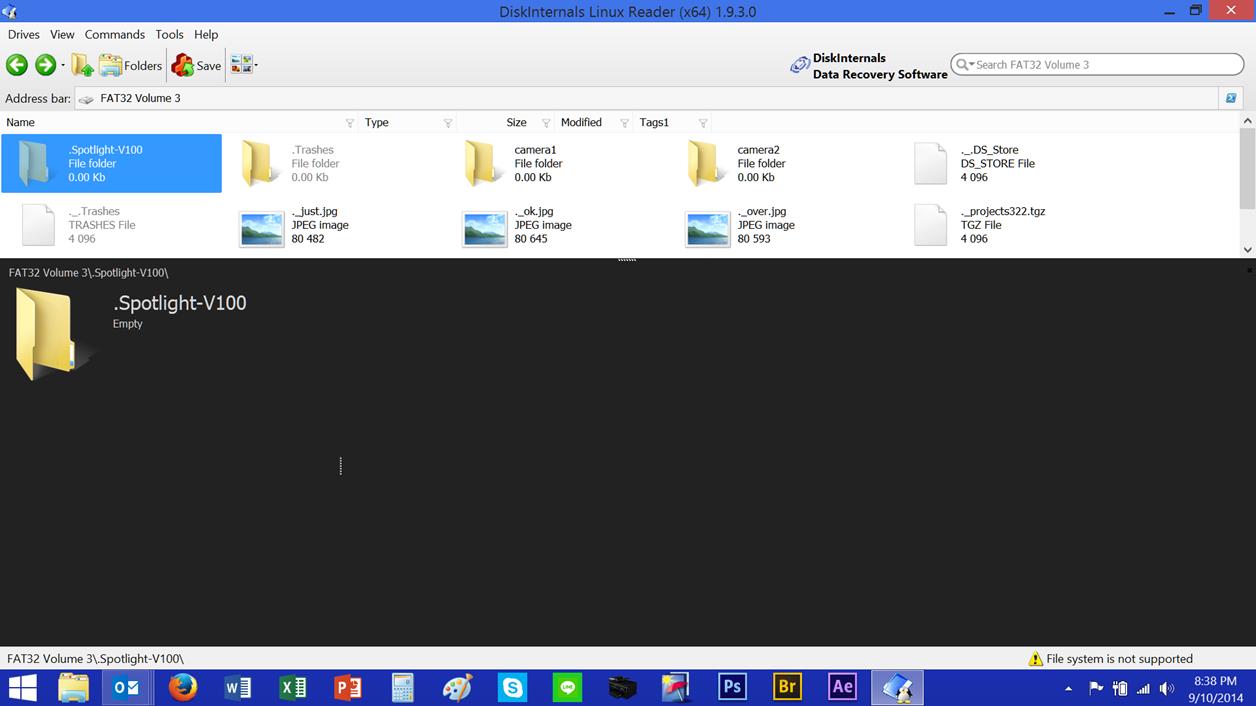Open search options magnifier dropdown
This screenshot has width=1256, height=706.
point(964,64)
